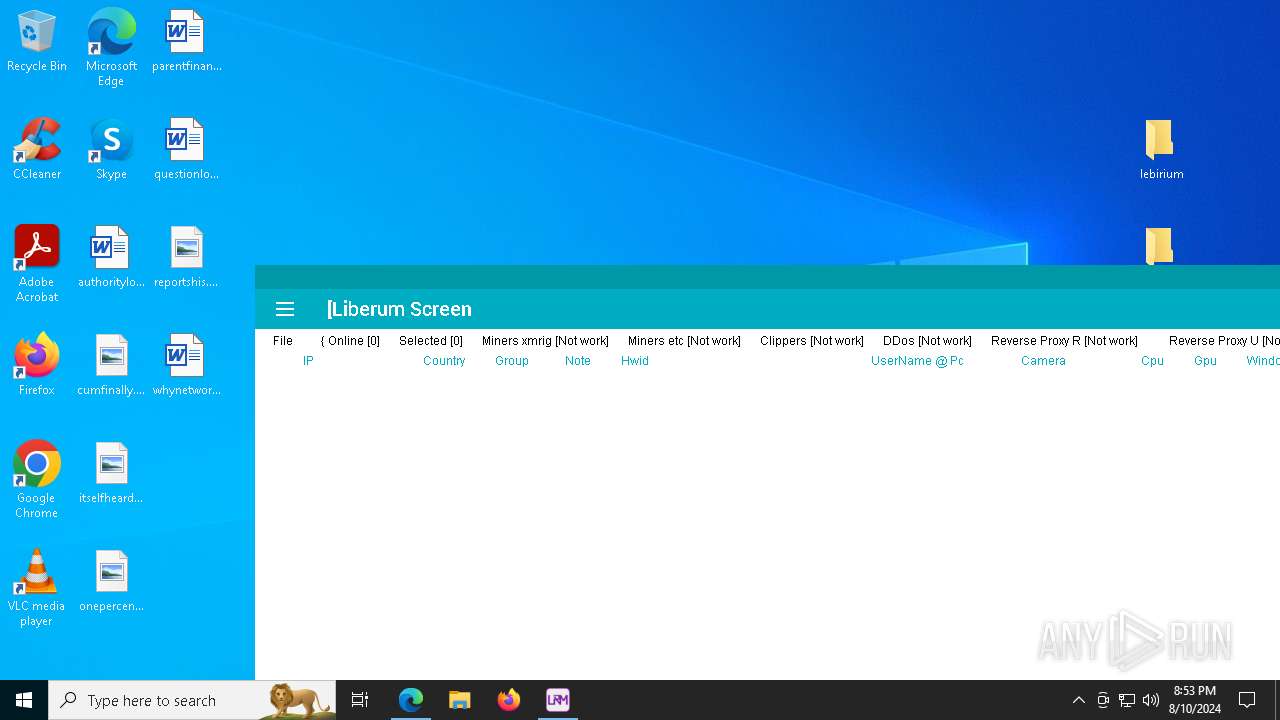Open the network status tray icon
The image size is (1280, 720).
click(x=1127, y=700)
